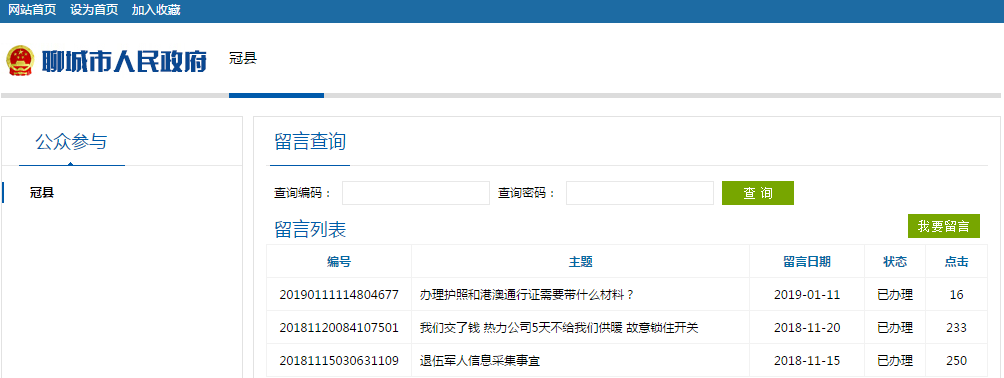
Task: Click the 留言查询 section heading
Action: pyautogui.click(x=310, y=142)
